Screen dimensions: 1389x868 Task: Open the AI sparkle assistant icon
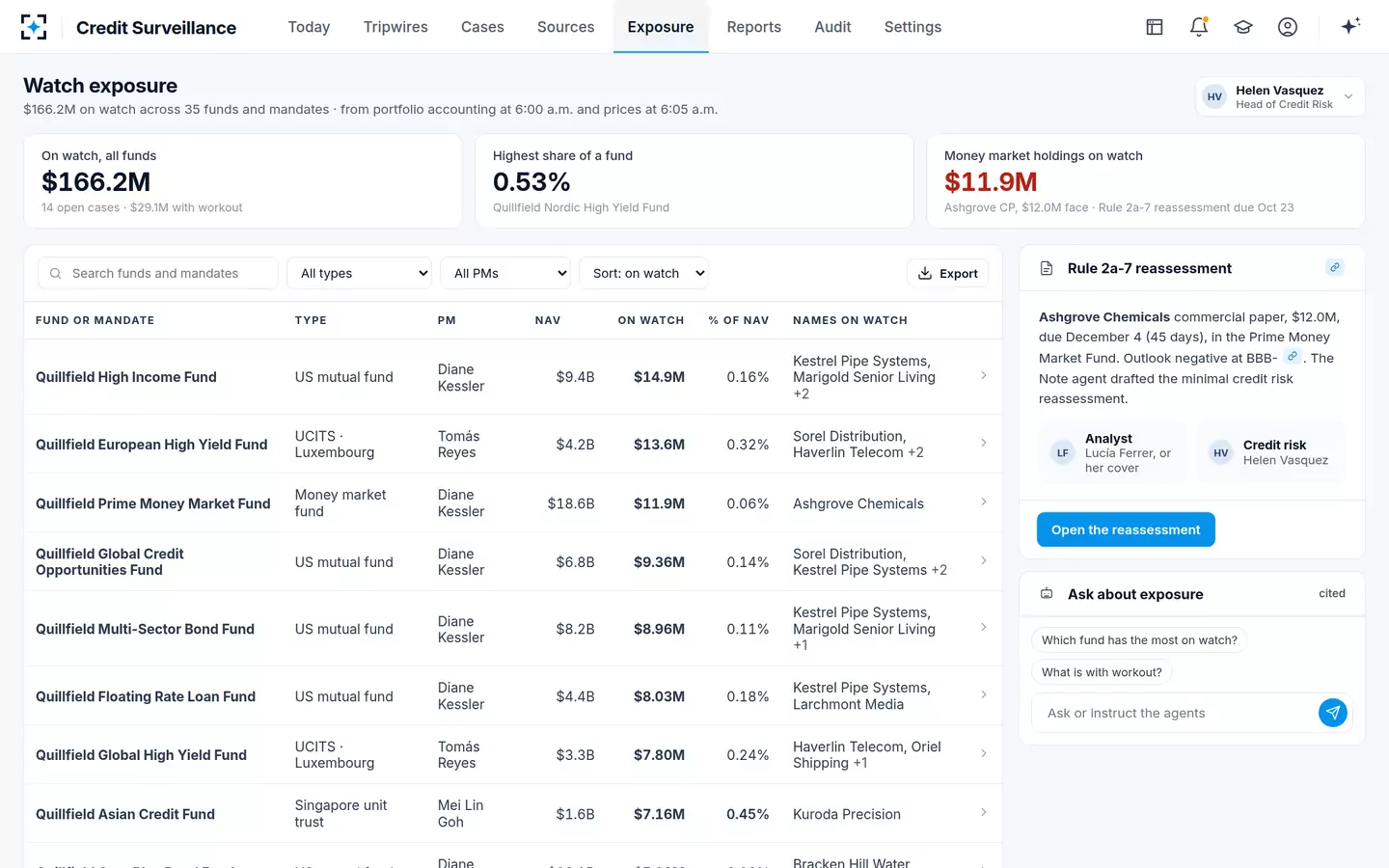[1350, 26]
